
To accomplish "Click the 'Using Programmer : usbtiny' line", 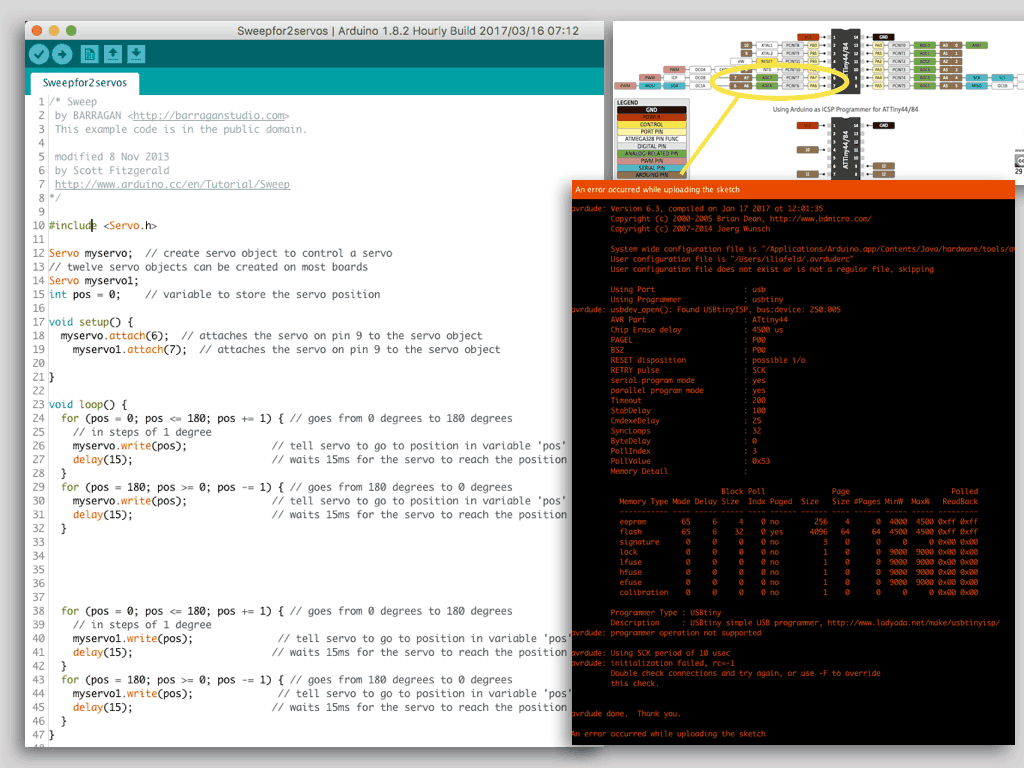I will [x=697, y=299].
